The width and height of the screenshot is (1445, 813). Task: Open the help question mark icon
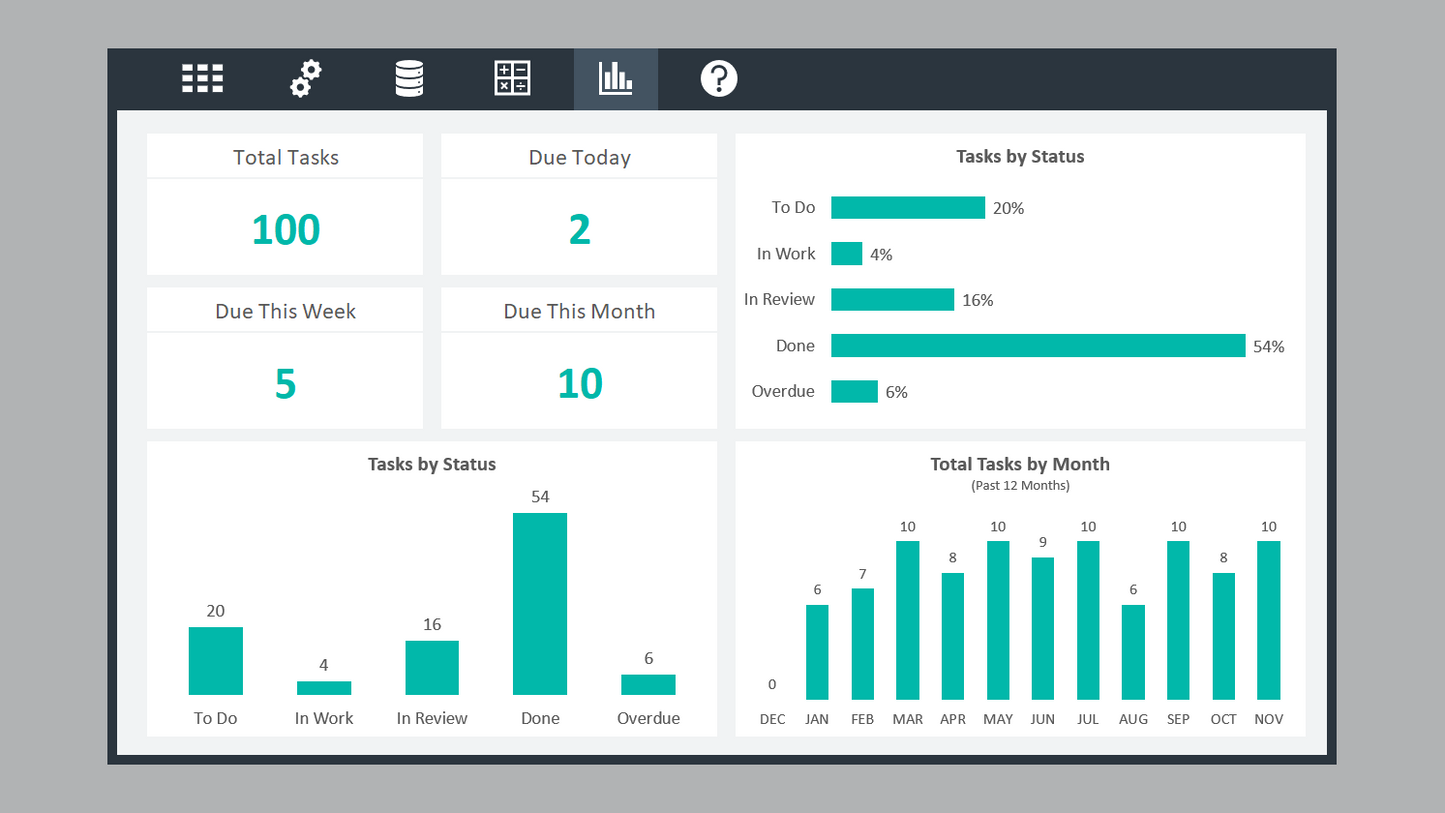(x=718, y=79)
